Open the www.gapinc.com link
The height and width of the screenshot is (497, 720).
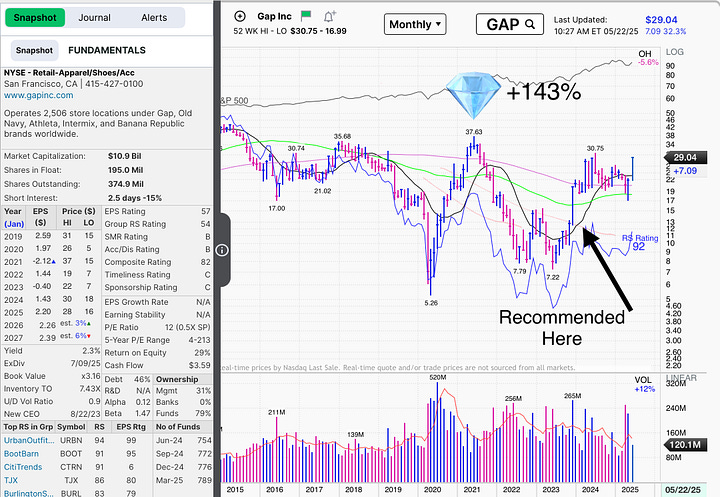pos(39,95)
